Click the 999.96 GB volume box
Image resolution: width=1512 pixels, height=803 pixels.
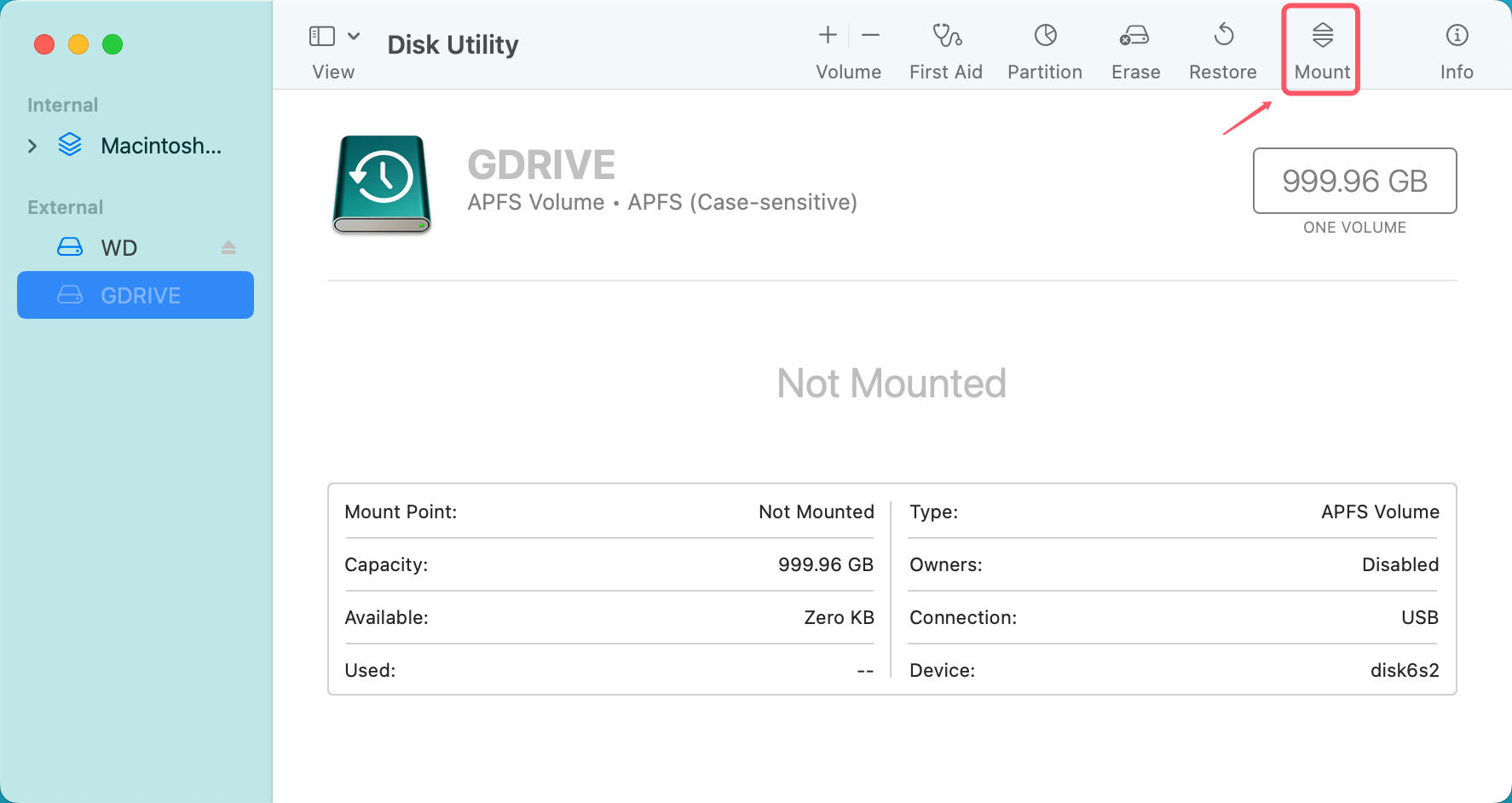[1353, 181]
